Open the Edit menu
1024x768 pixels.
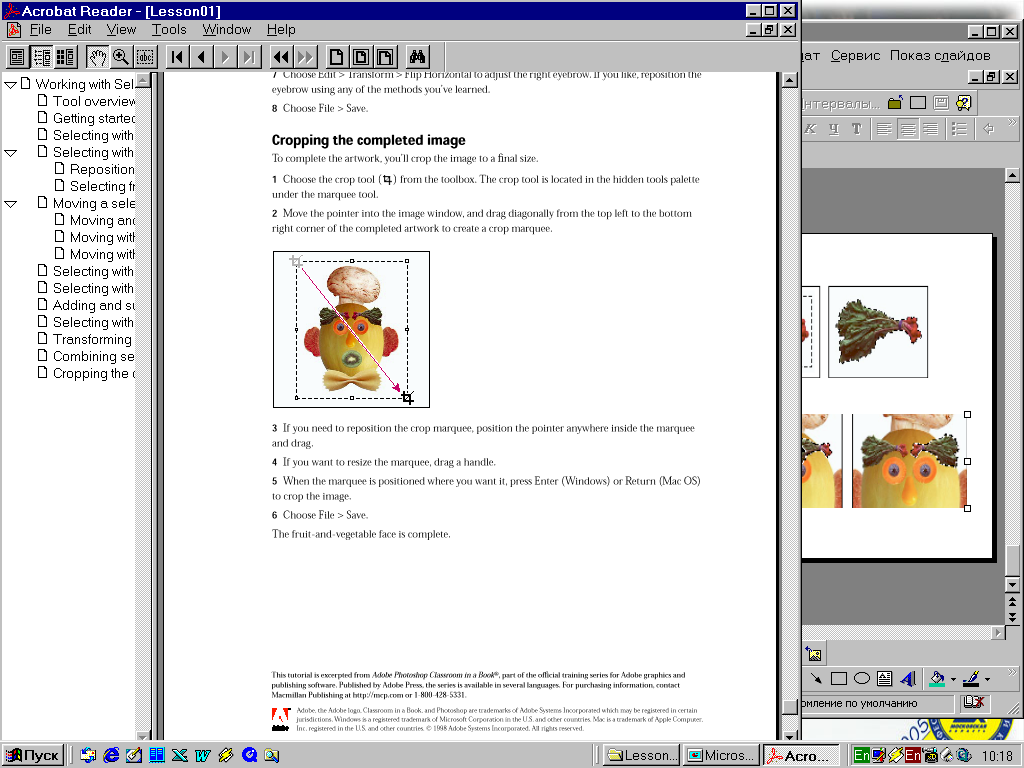tap(80, 29)
